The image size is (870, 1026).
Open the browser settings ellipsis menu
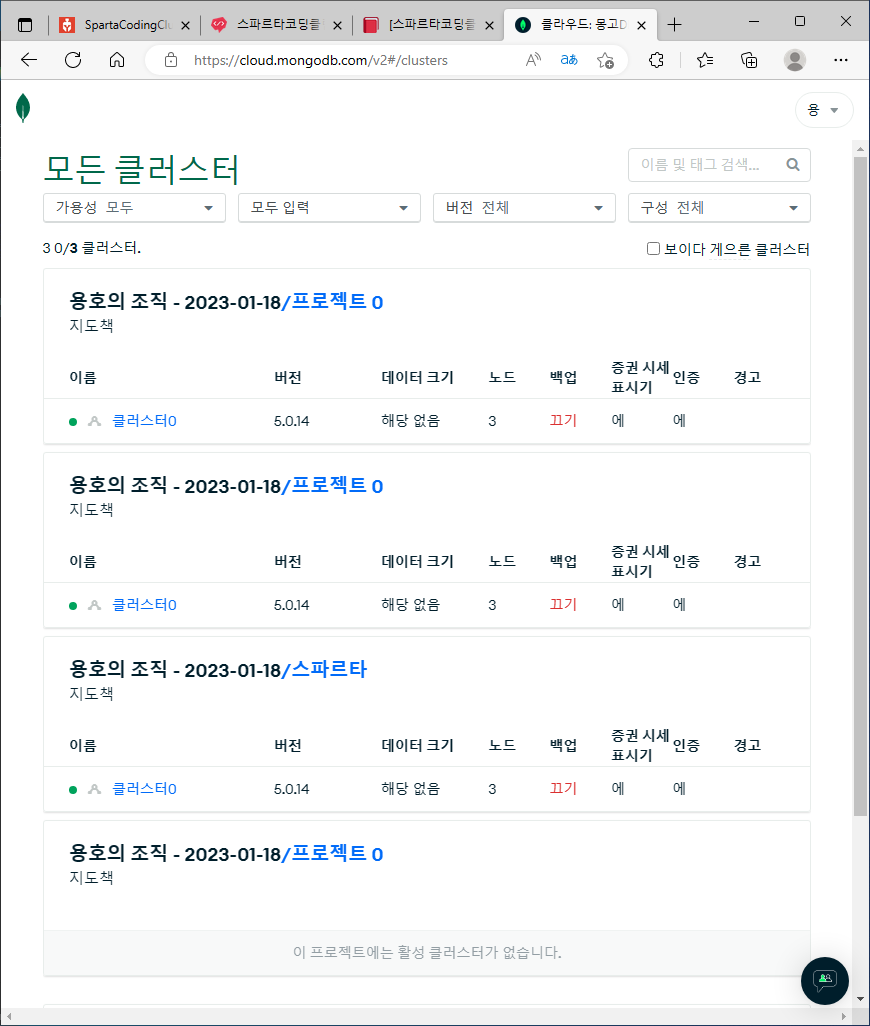click(x=841, y=60)
